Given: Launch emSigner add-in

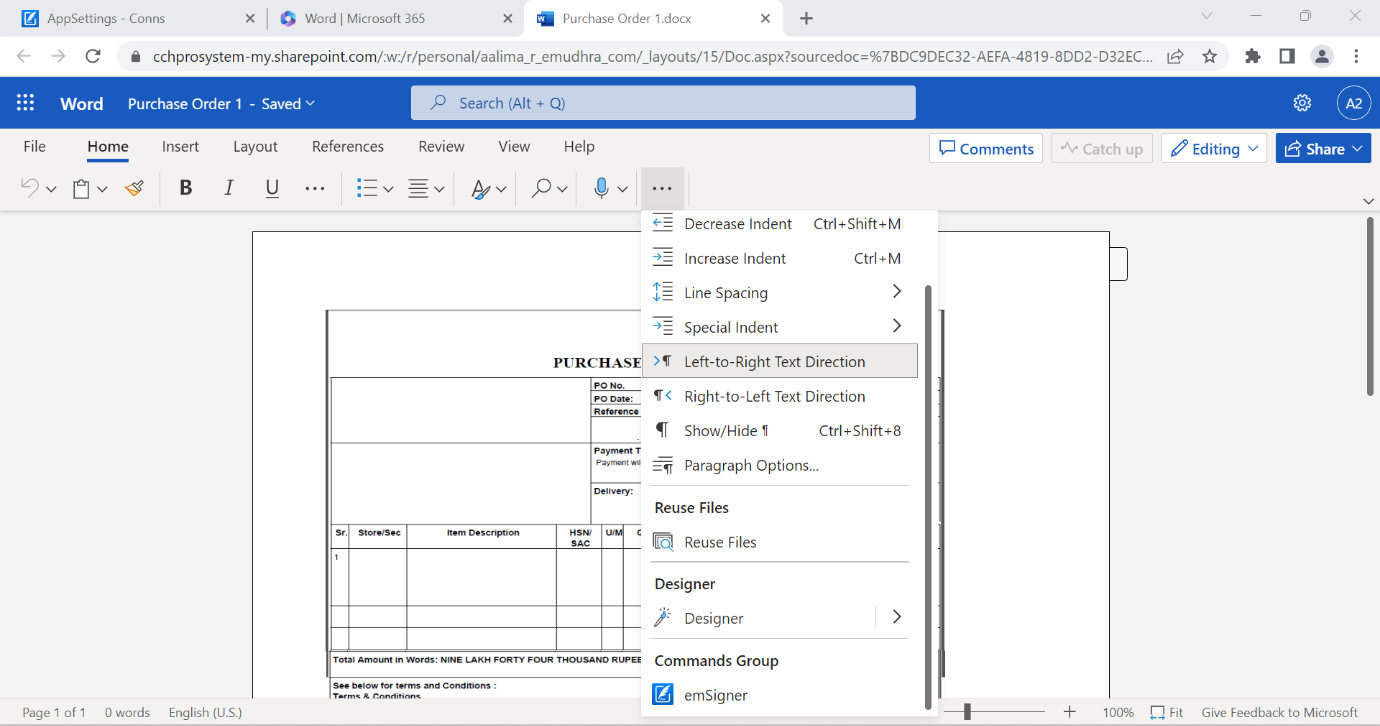Looking at the screenshot, I should pyautogui.click(x=780, y=695).
